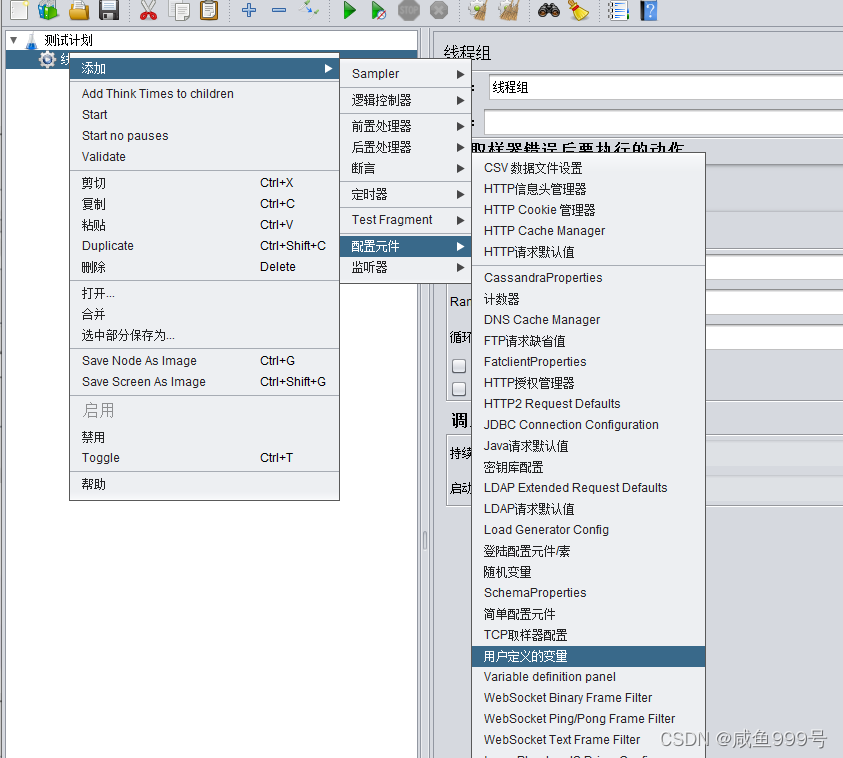This screenshot has height=758, width=843.
Task: Expand the Sampler submenu
Action: pyautogui.click(x=406, y=74)
